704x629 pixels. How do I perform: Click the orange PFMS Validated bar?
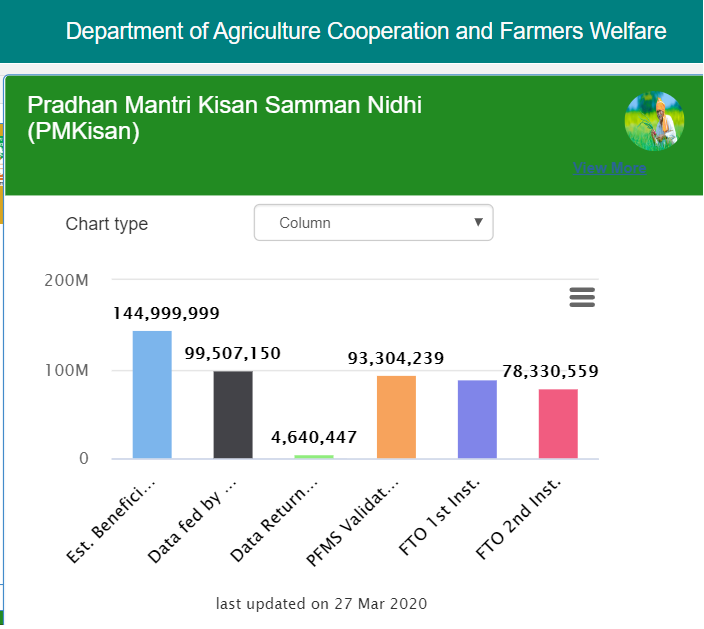tap(396, 417)
